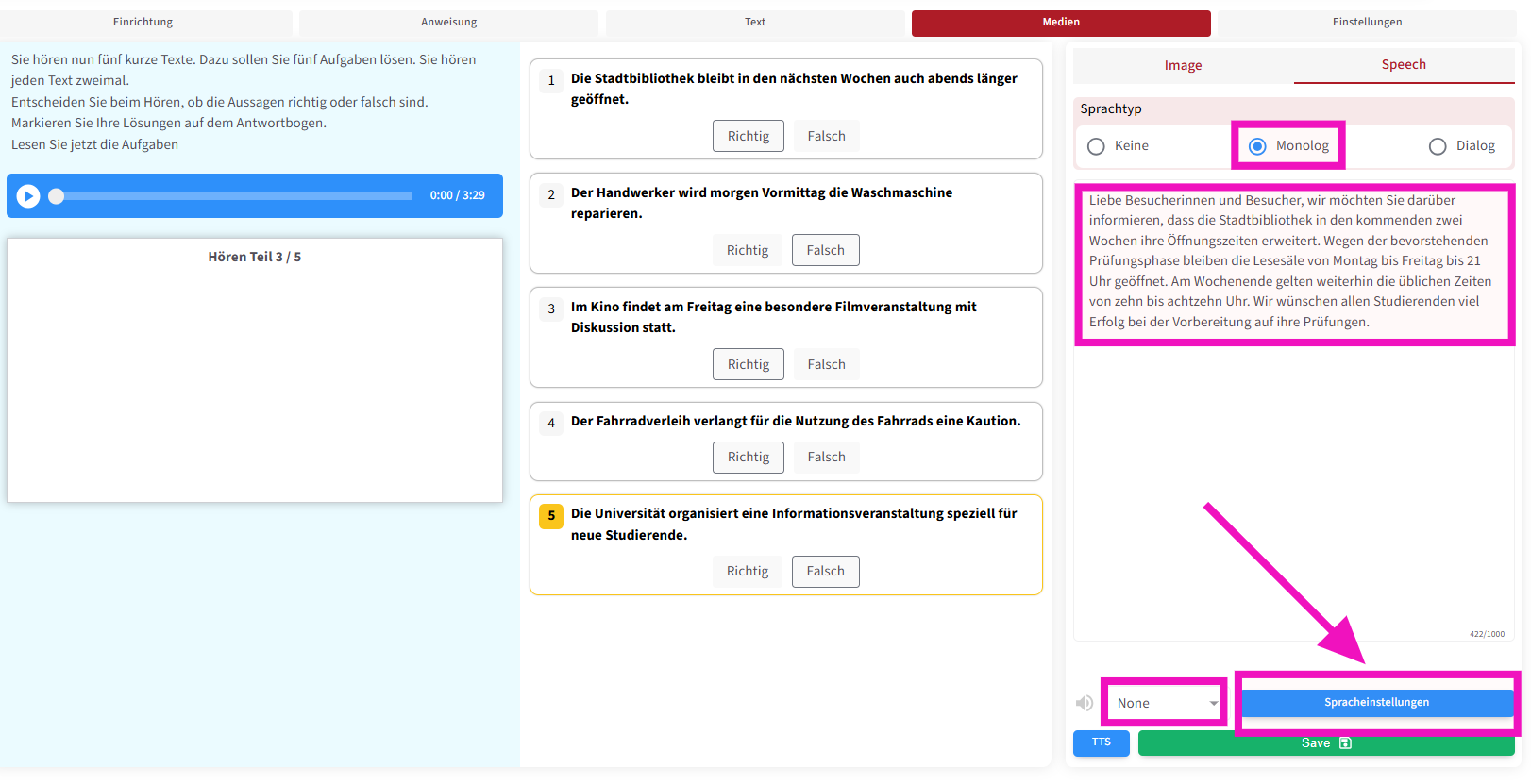Image resolution: width=1531 pixels, height=784 pixels.
Task: Click the speaker volume icon
Action: pos(1085,703)
